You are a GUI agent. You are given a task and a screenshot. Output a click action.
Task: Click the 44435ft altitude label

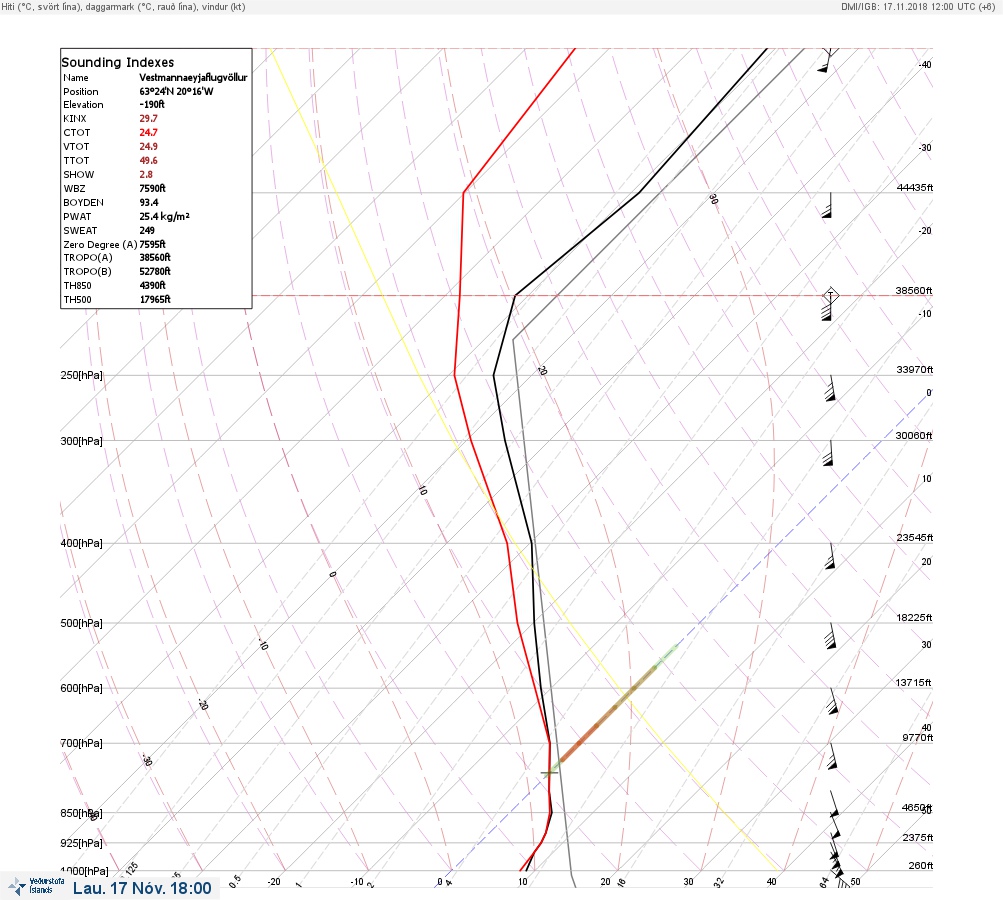915,187
